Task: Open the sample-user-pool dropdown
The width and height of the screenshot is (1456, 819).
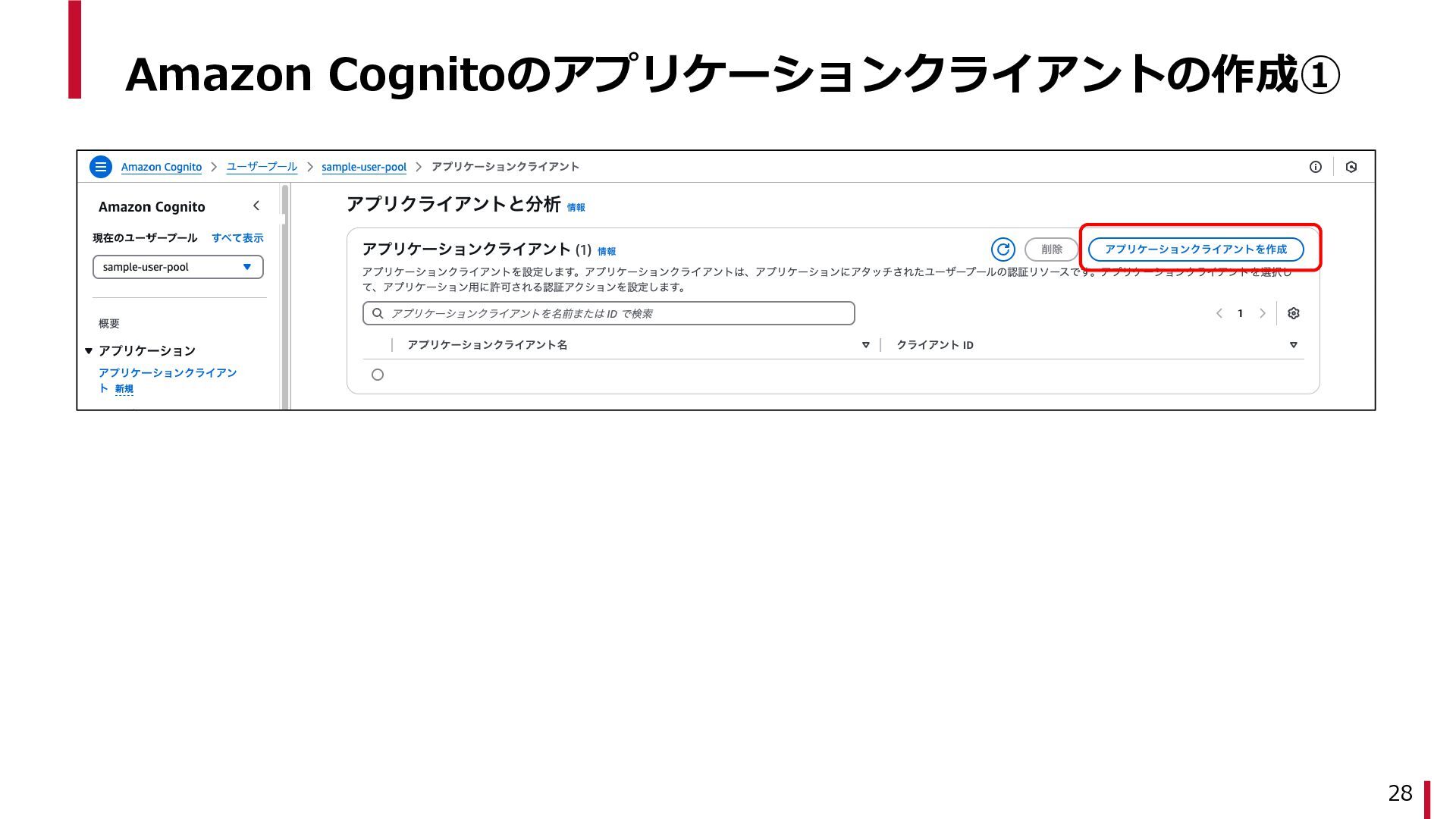Action: (x=177, y=267)
